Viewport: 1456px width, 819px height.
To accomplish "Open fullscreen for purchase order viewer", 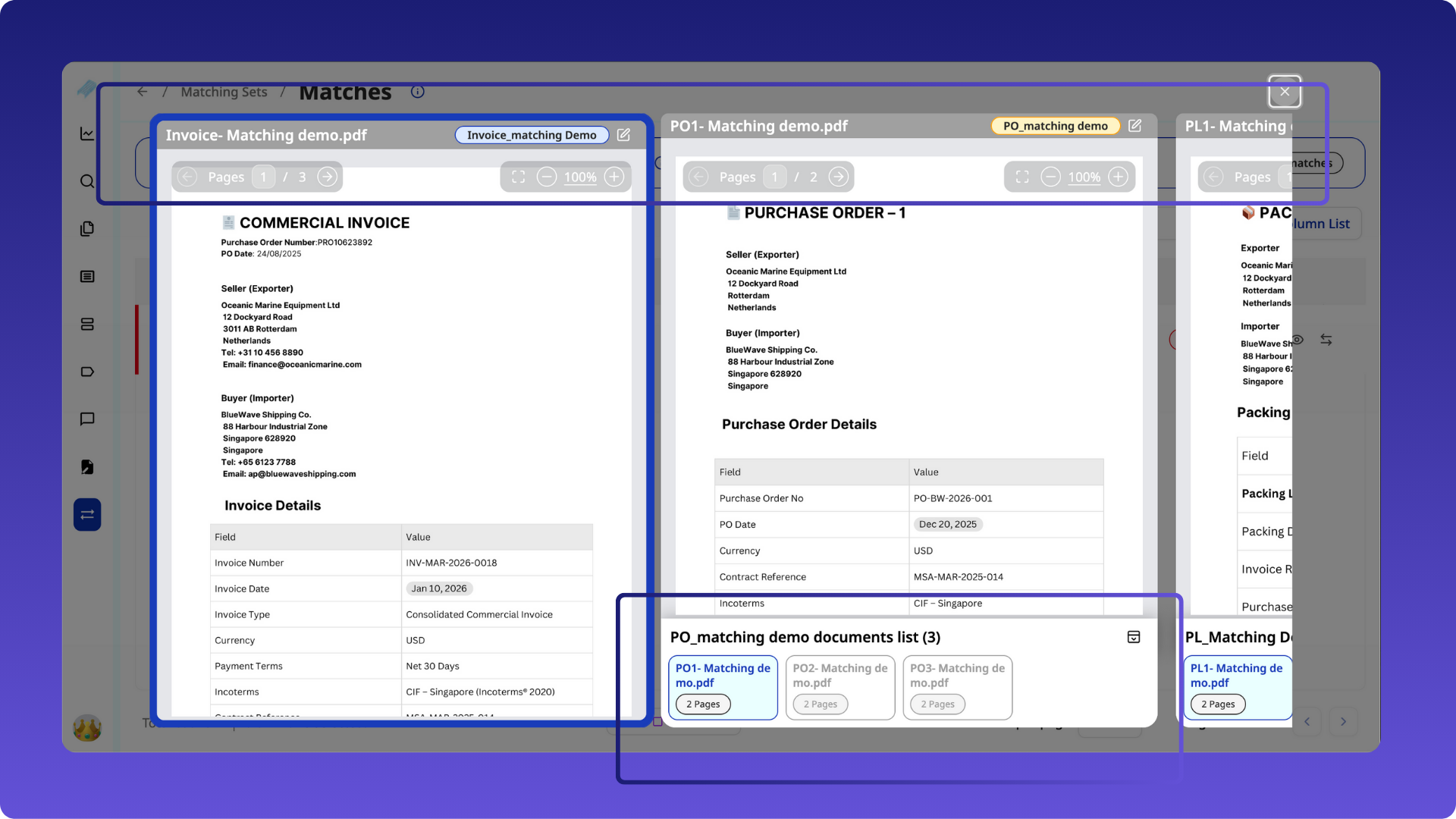I will pos(1022,177).
